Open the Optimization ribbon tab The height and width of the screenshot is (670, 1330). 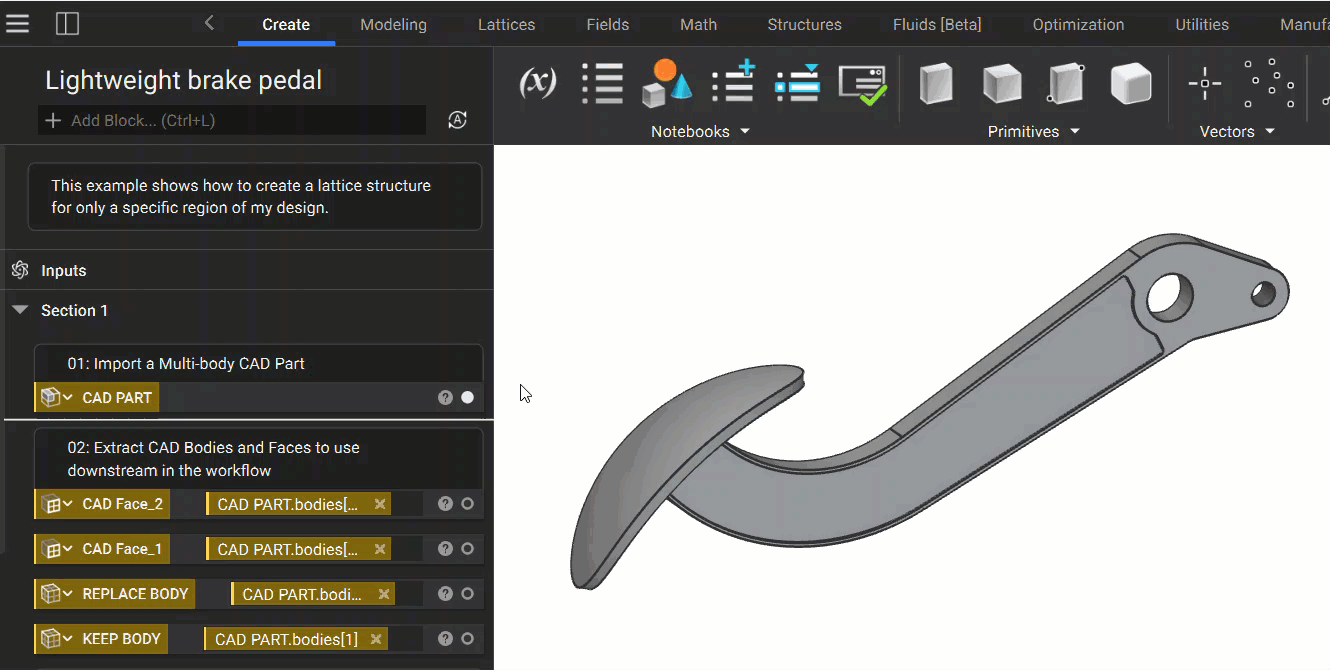(1078, 24)
